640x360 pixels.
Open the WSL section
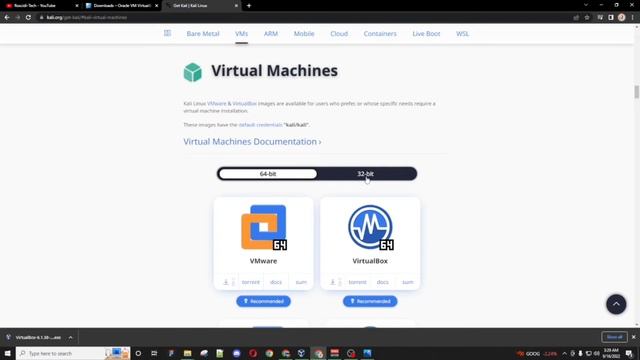coord(462,34)
